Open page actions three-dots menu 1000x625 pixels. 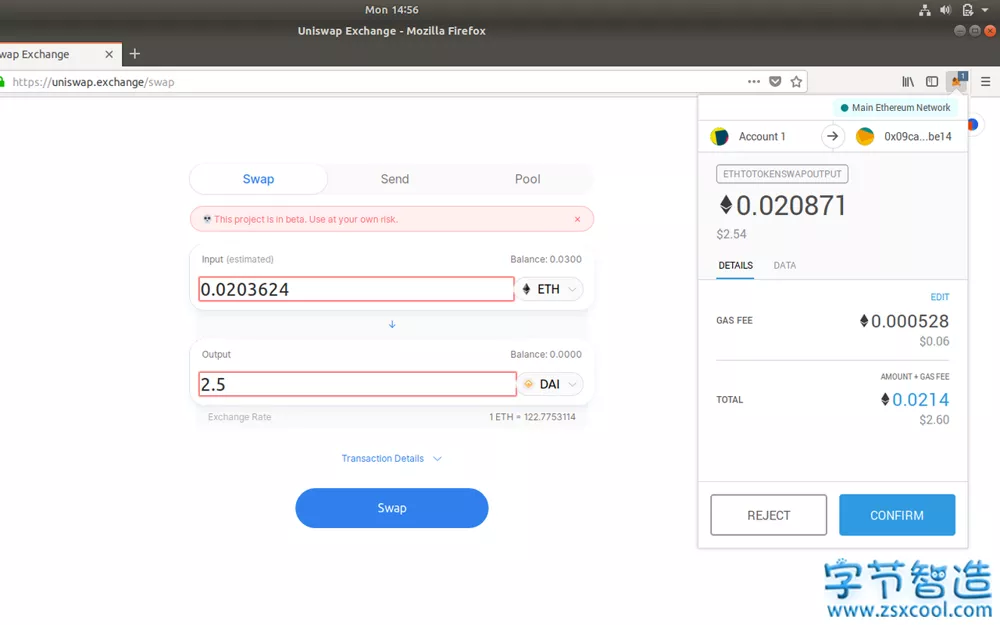tap(754, 82)
